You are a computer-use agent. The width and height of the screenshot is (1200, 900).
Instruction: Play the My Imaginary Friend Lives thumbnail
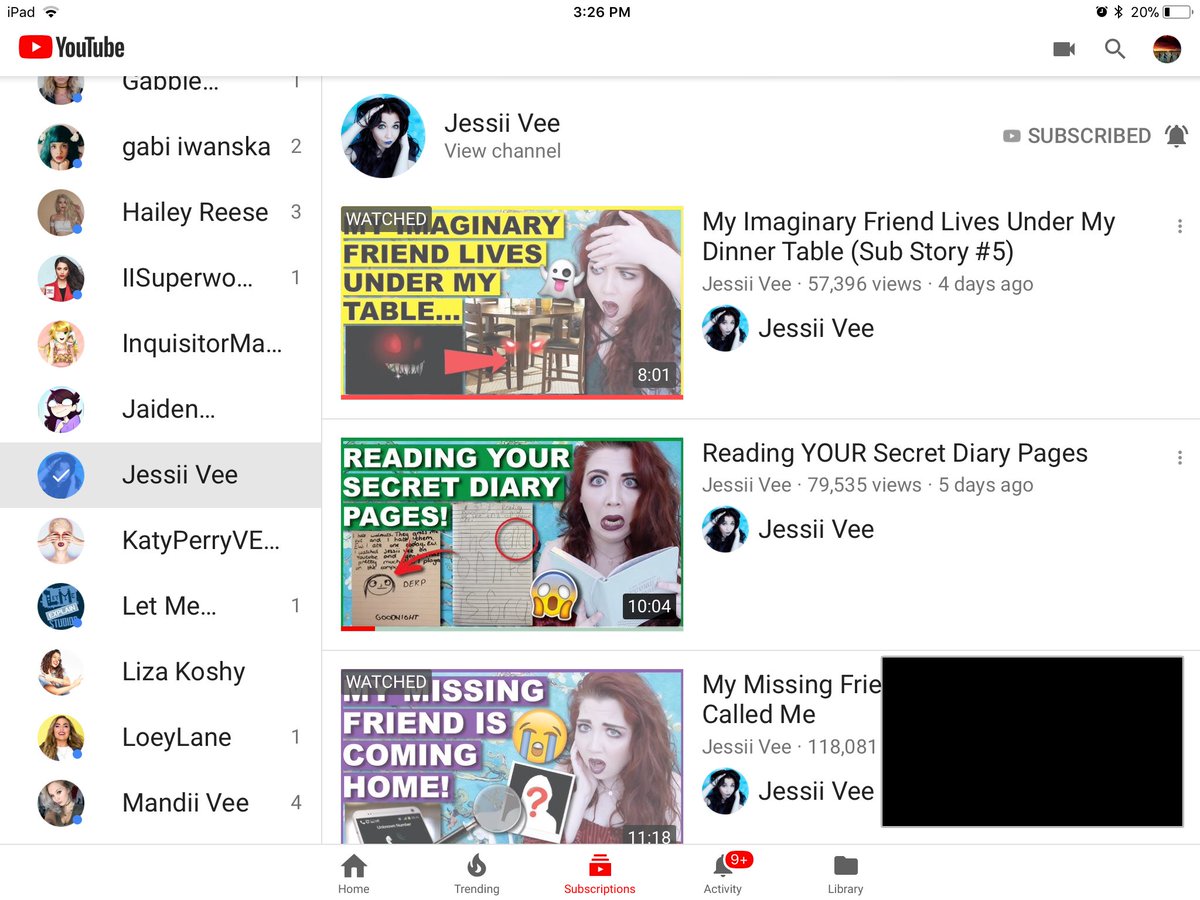512,302
